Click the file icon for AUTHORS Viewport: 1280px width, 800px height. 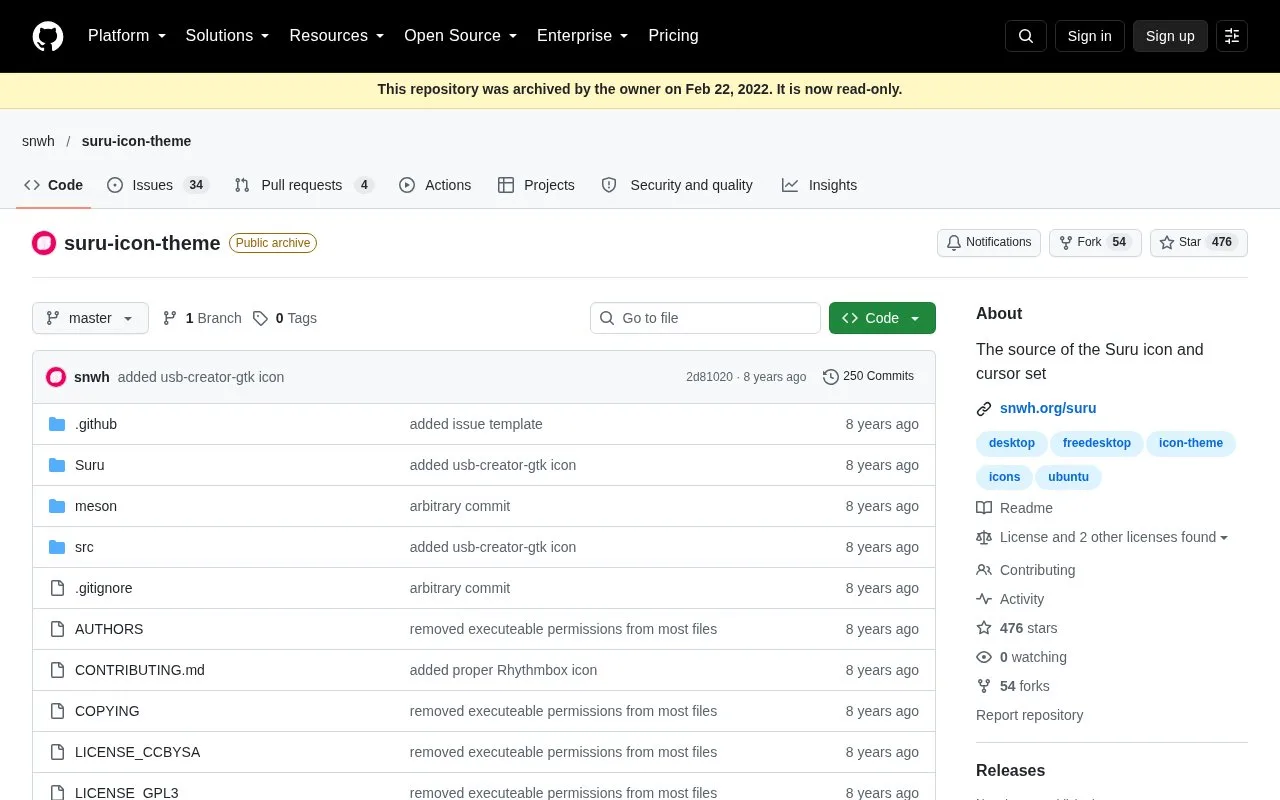57,629
